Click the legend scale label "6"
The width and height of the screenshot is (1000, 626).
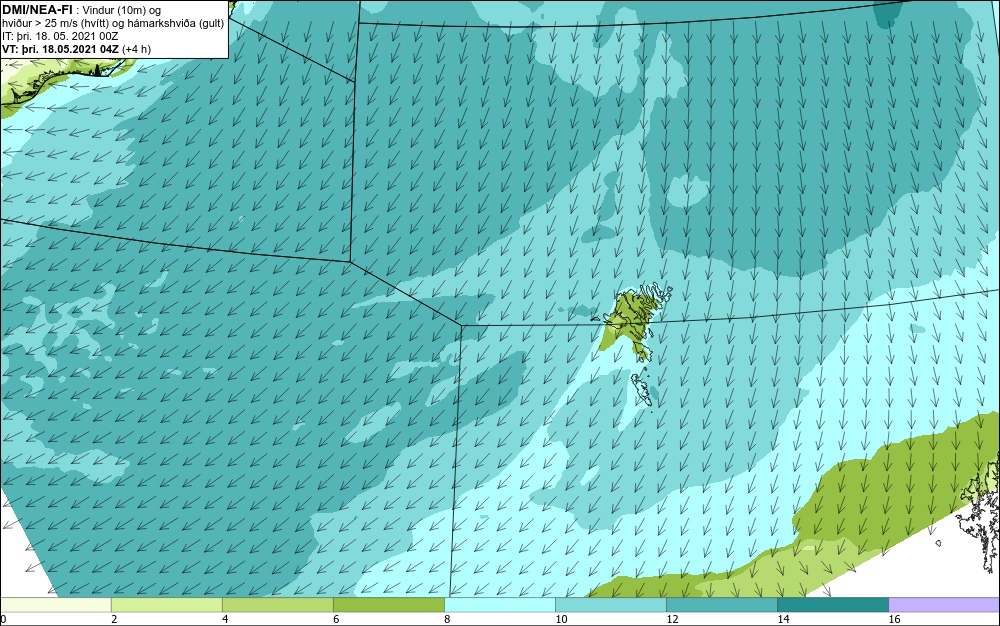pos(336,620)
